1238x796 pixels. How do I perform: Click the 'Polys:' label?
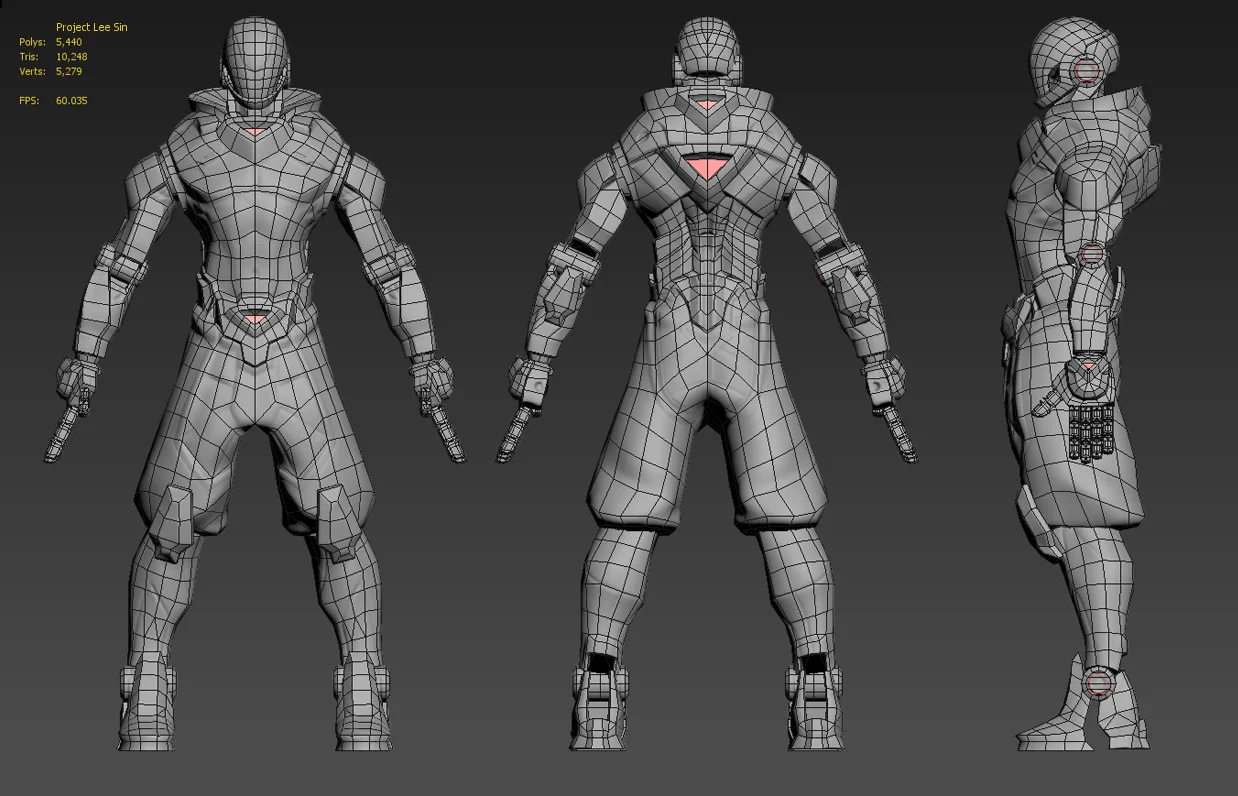point(32,42)
